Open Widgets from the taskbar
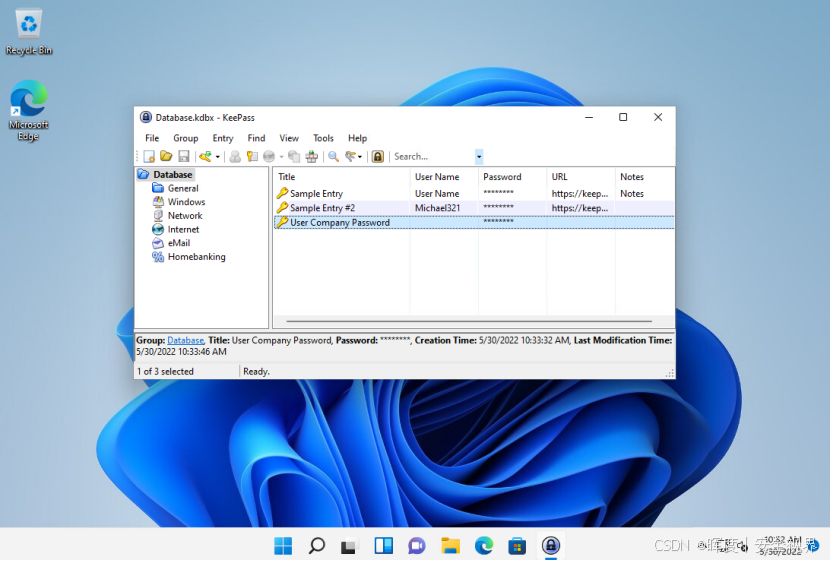 pos(383,546)
